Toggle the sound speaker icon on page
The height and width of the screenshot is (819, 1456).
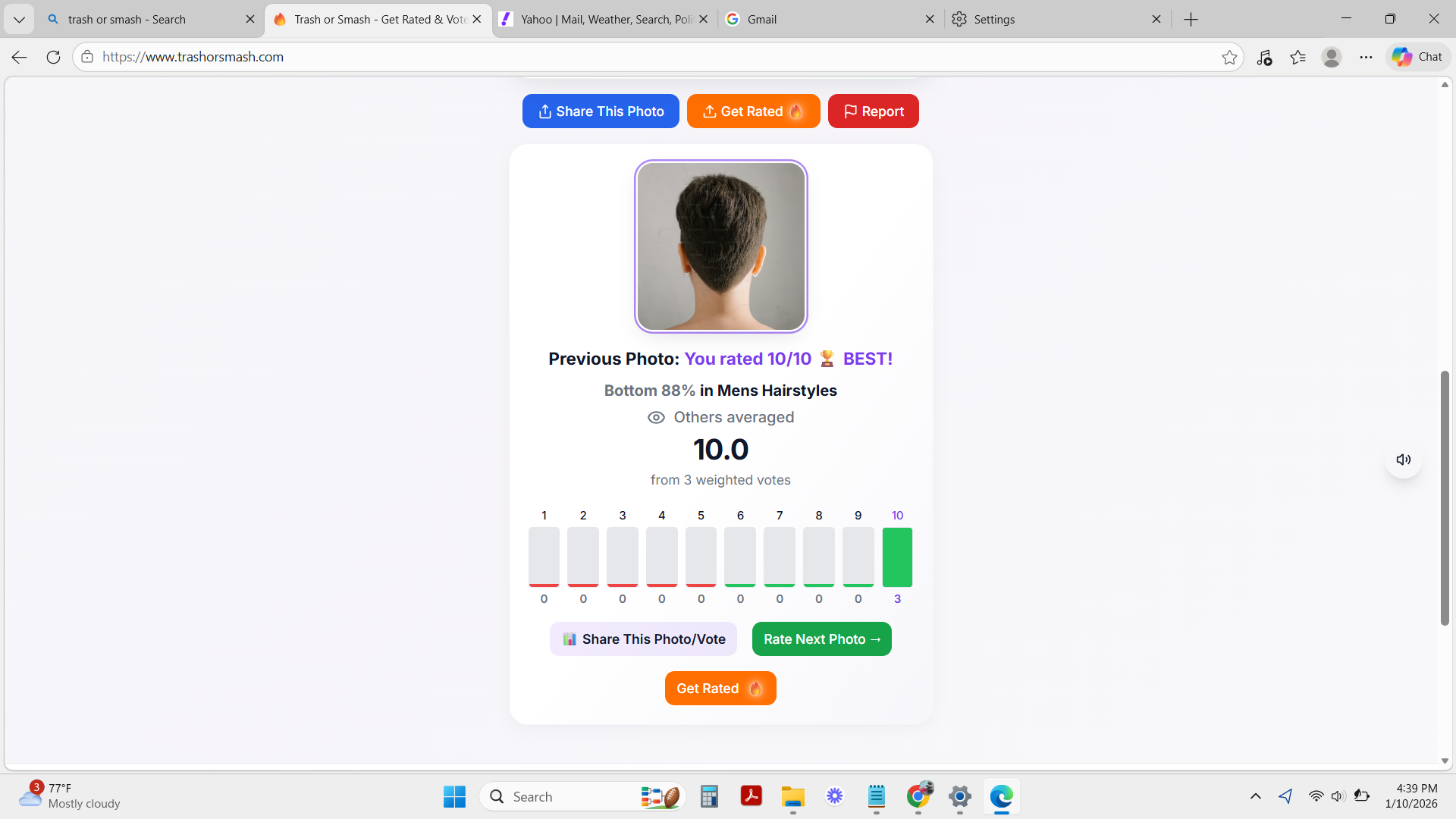pos(1404,460)
